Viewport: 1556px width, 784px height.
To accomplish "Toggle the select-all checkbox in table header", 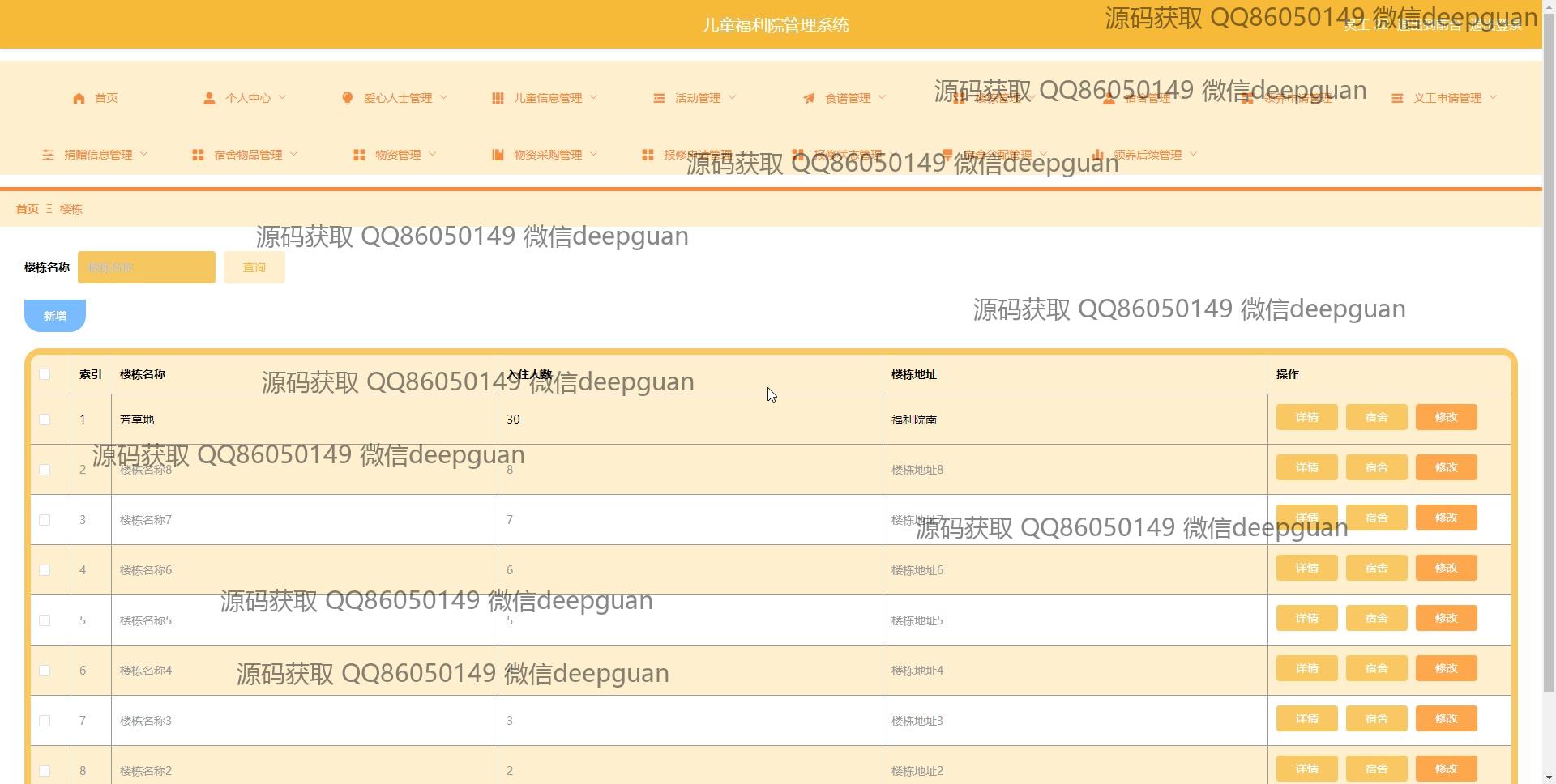I will (x=45, y=374).
